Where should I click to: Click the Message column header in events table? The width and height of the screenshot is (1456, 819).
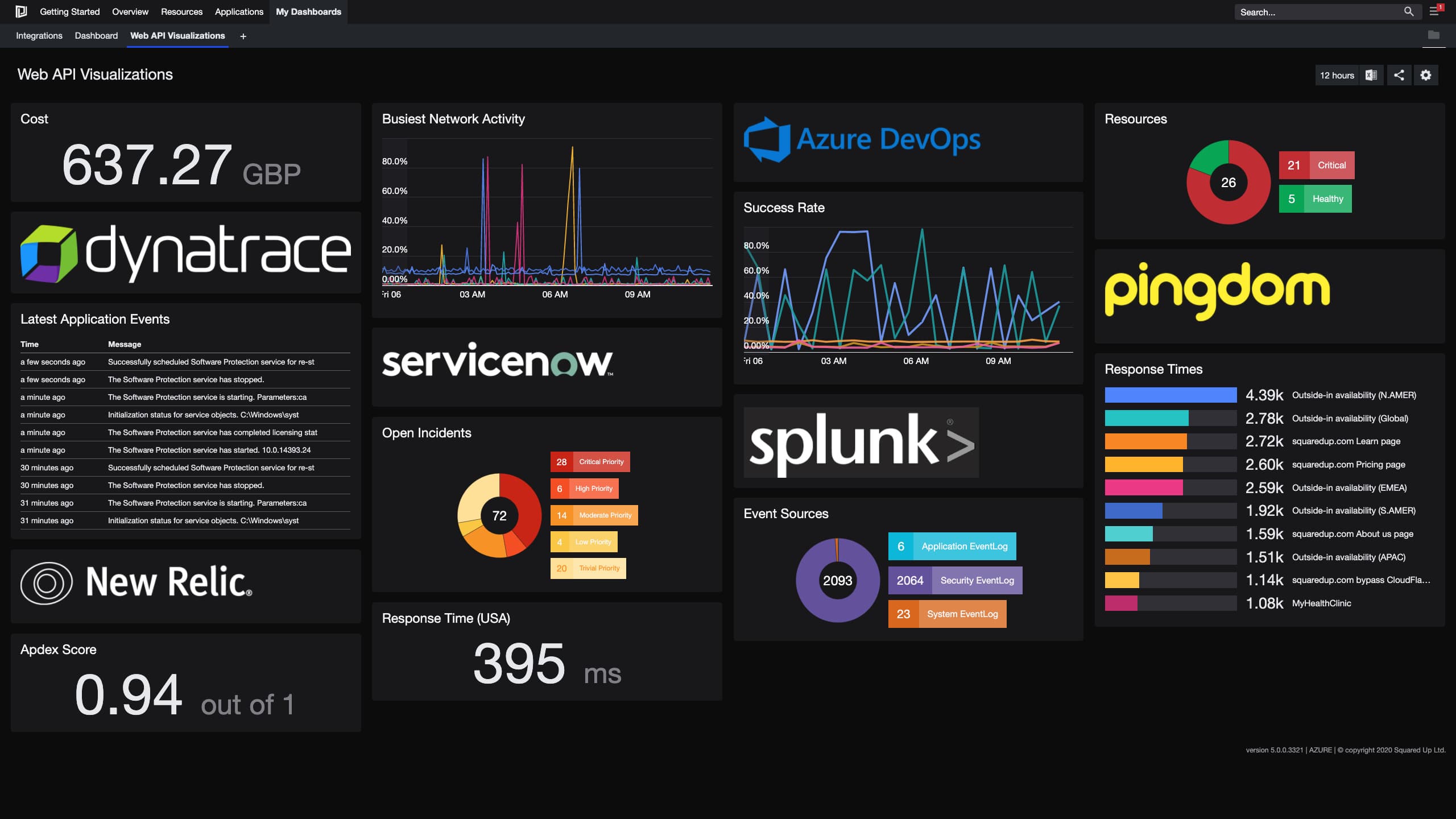[x=125, y=344]
